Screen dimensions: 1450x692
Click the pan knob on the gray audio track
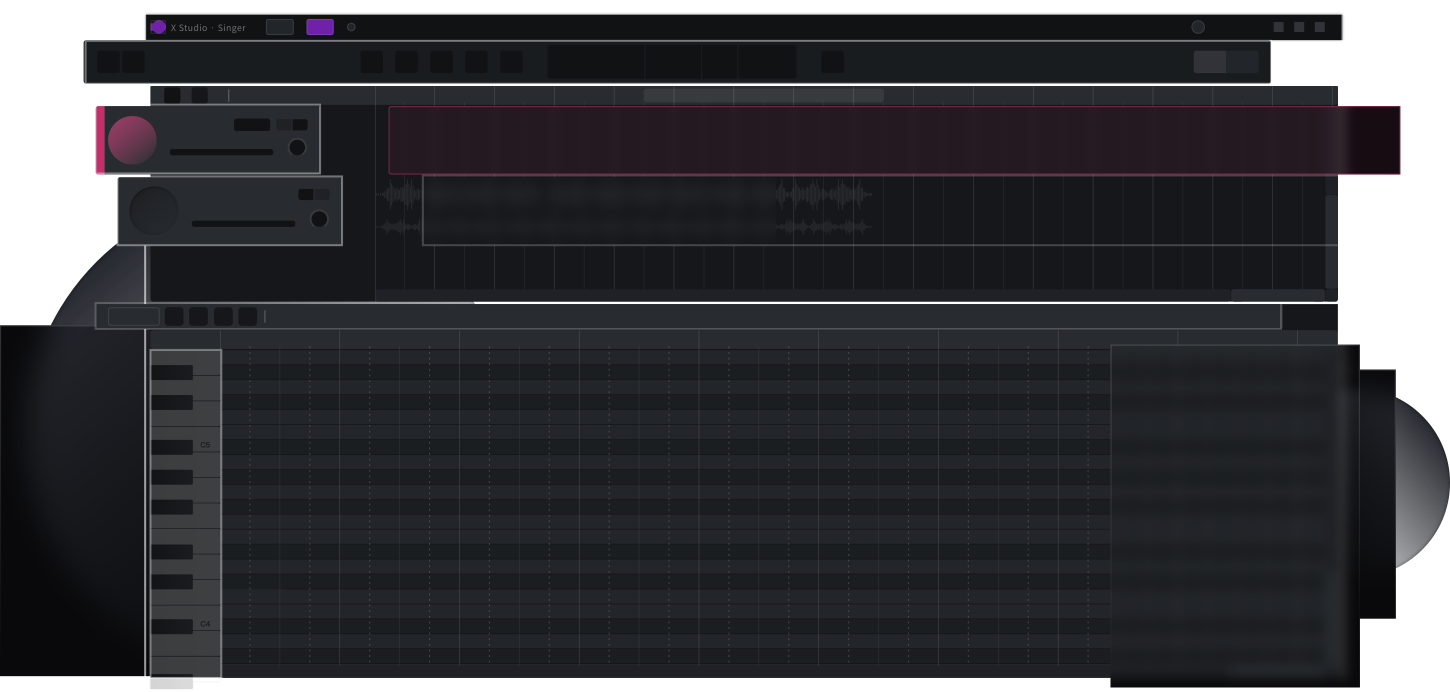pyautogui.click(x=319, y=219)
